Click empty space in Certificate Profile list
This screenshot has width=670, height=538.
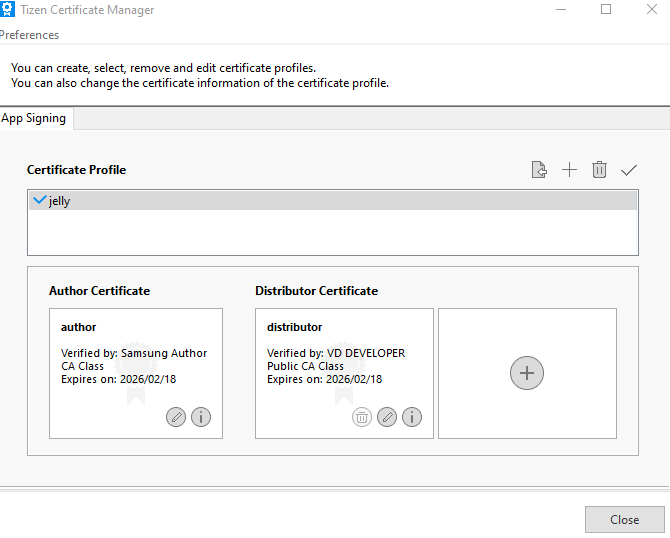tap(330, 234)
